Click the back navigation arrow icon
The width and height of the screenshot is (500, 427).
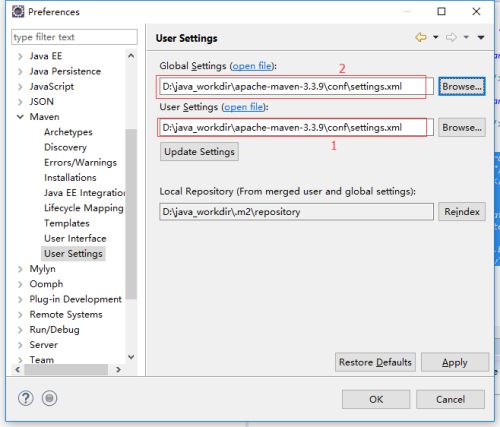[421, 37]
